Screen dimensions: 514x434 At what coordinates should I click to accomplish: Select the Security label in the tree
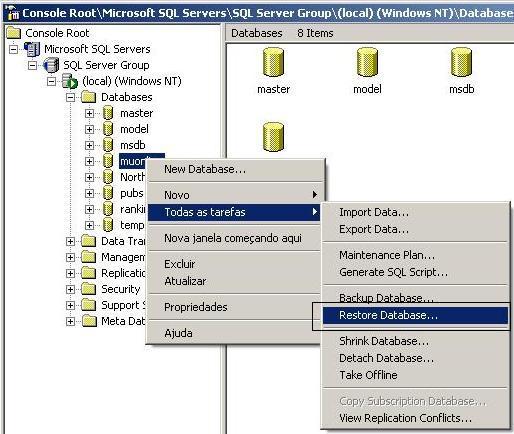[121, 289]
